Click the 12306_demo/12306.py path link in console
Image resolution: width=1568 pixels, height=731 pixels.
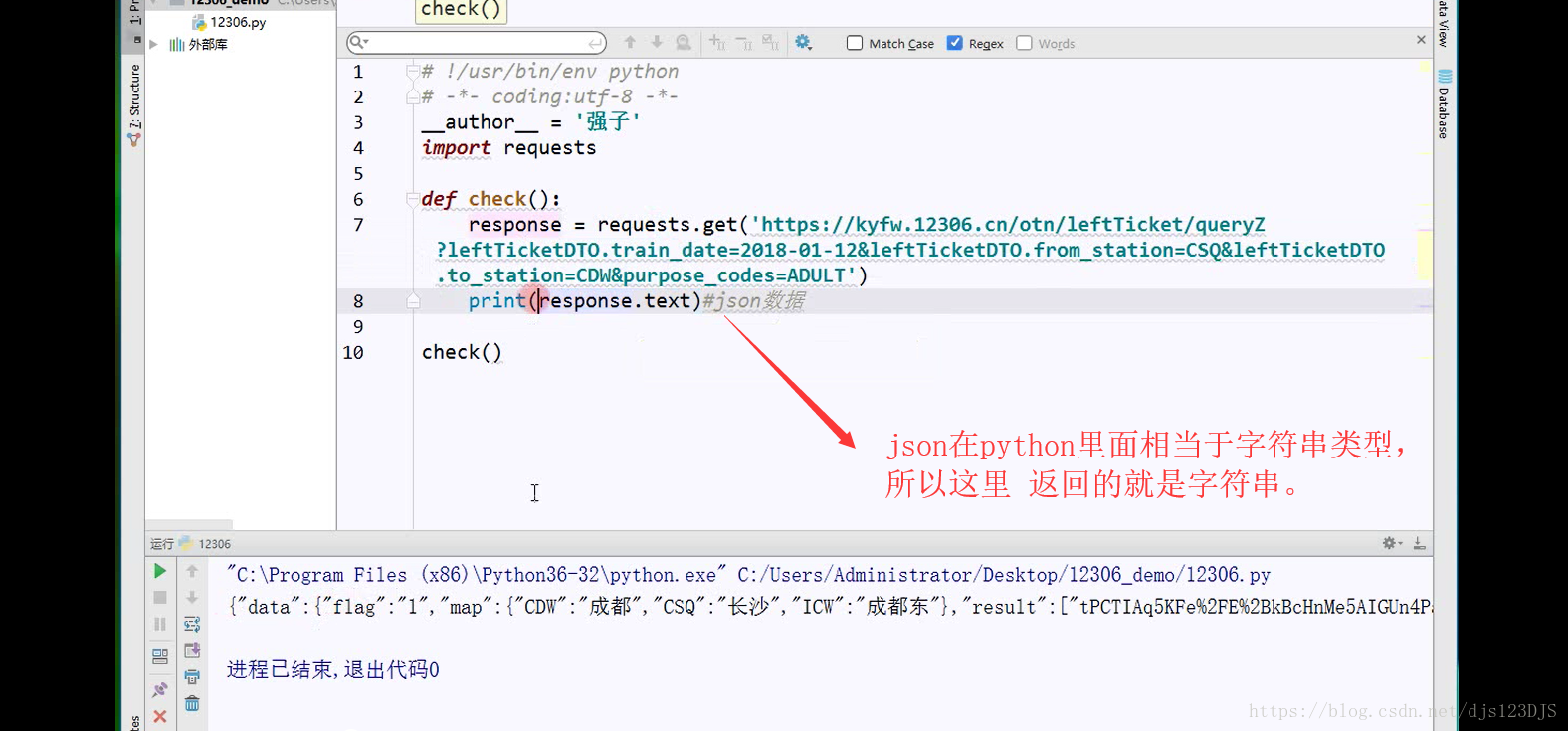coord(1170,575)
